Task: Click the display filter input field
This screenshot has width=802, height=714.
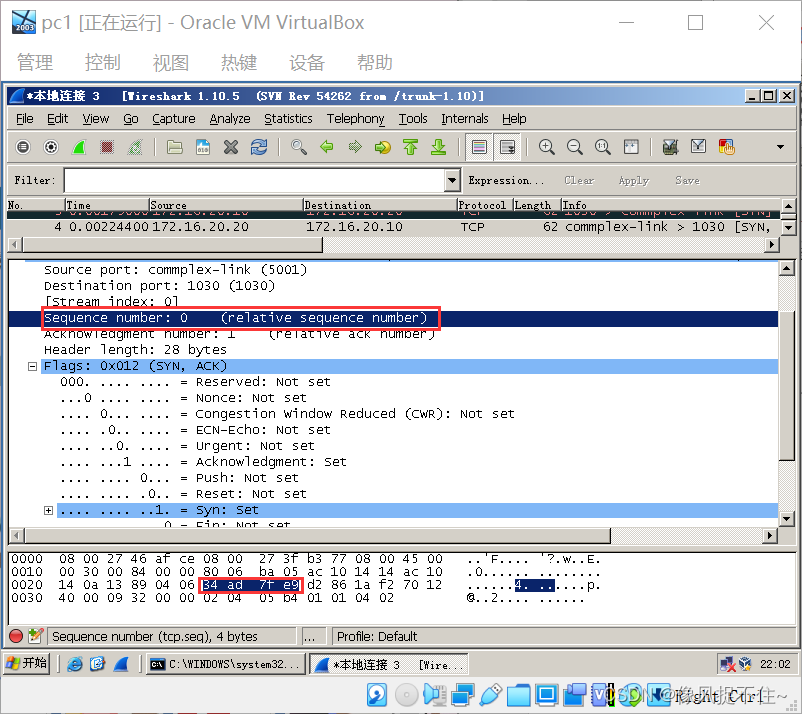Action: (255, 180)
